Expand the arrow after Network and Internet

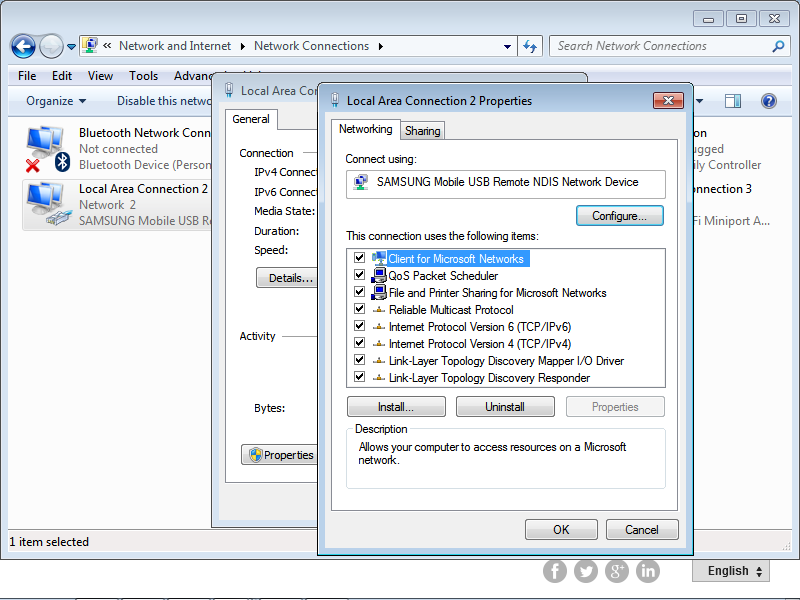click(243, 46)
